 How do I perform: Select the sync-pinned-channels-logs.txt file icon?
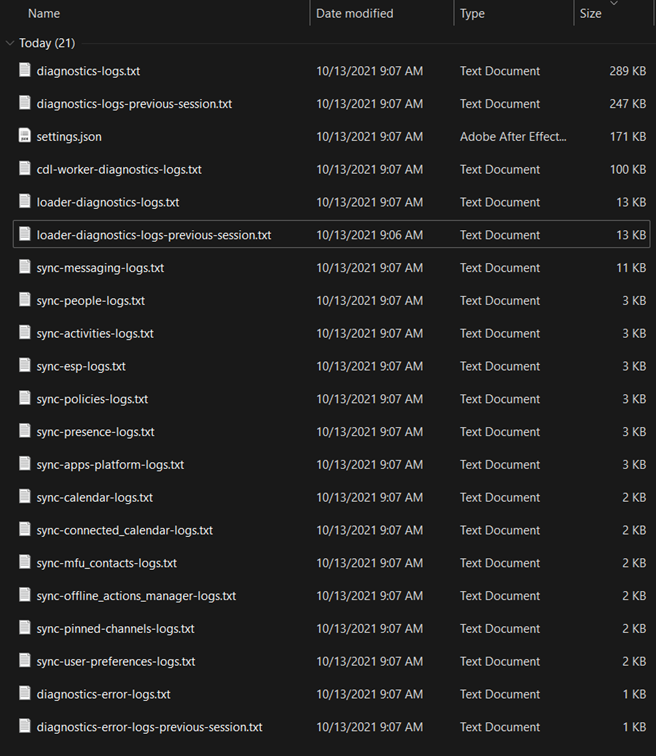click(x=25, y=628)
